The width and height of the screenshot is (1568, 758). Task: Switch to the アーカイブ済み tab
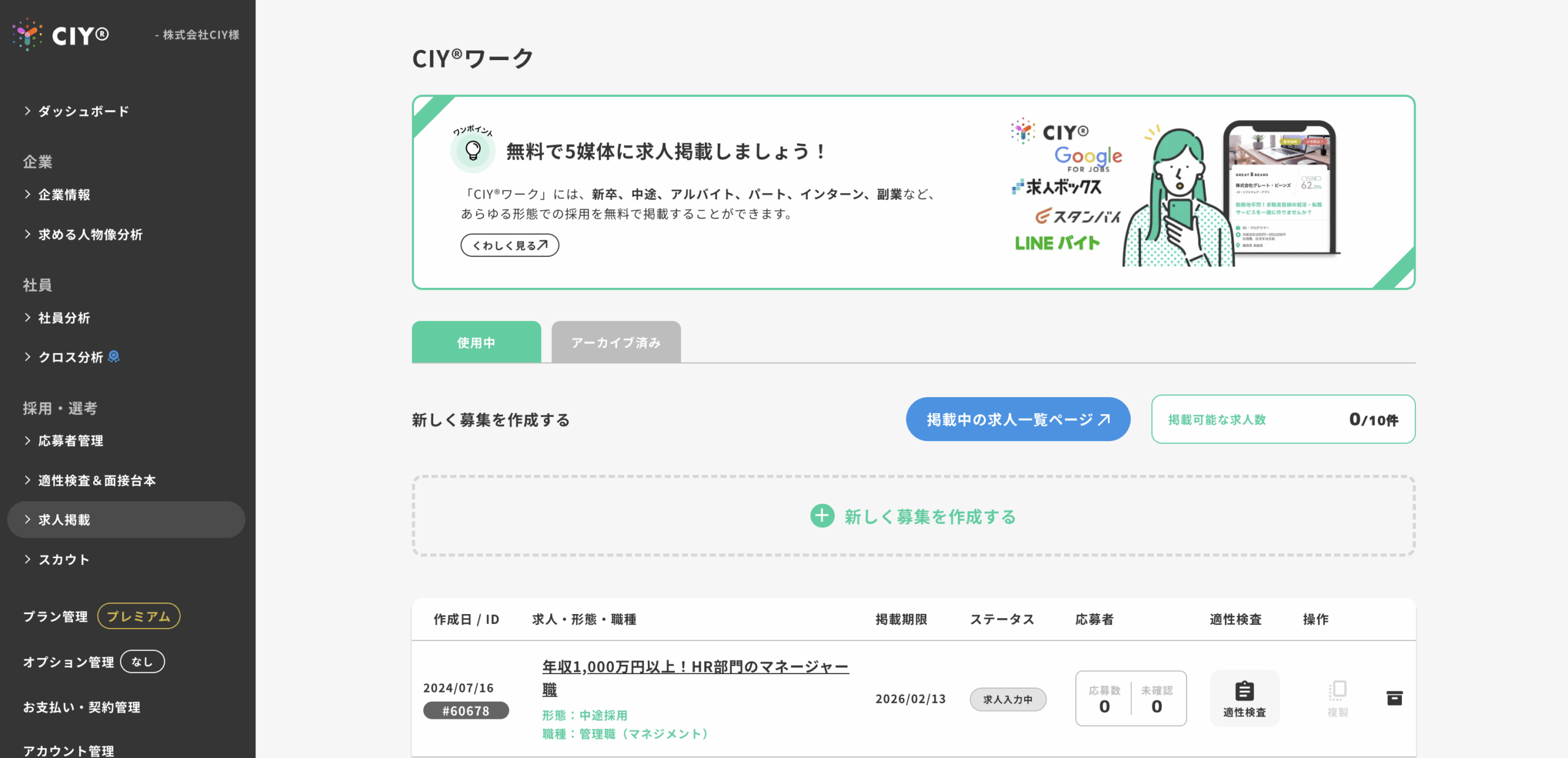(x=616, y=343)
